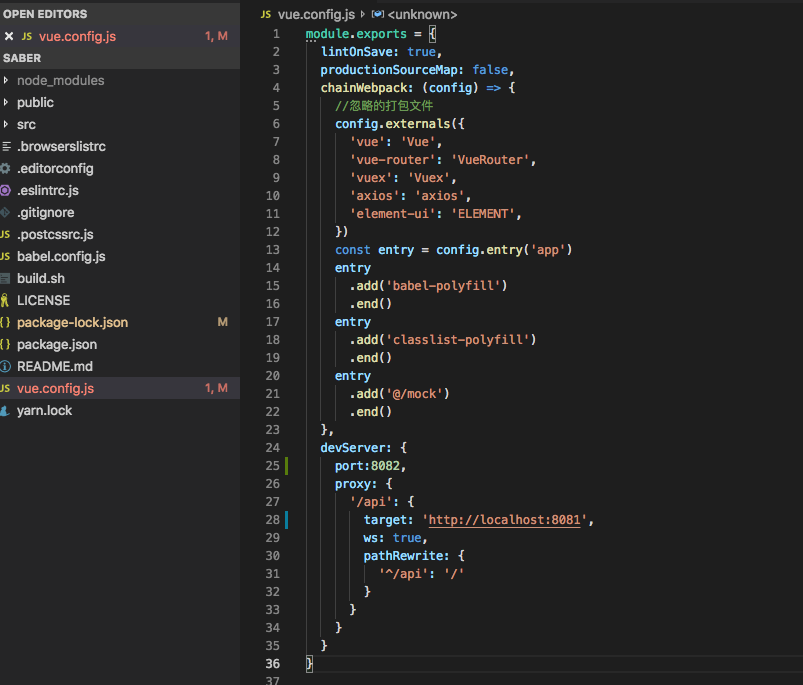The width and height of the screenshot is (803, 685).
Task: Expand the node_modules folder
Action: click(x=6, y=80)
